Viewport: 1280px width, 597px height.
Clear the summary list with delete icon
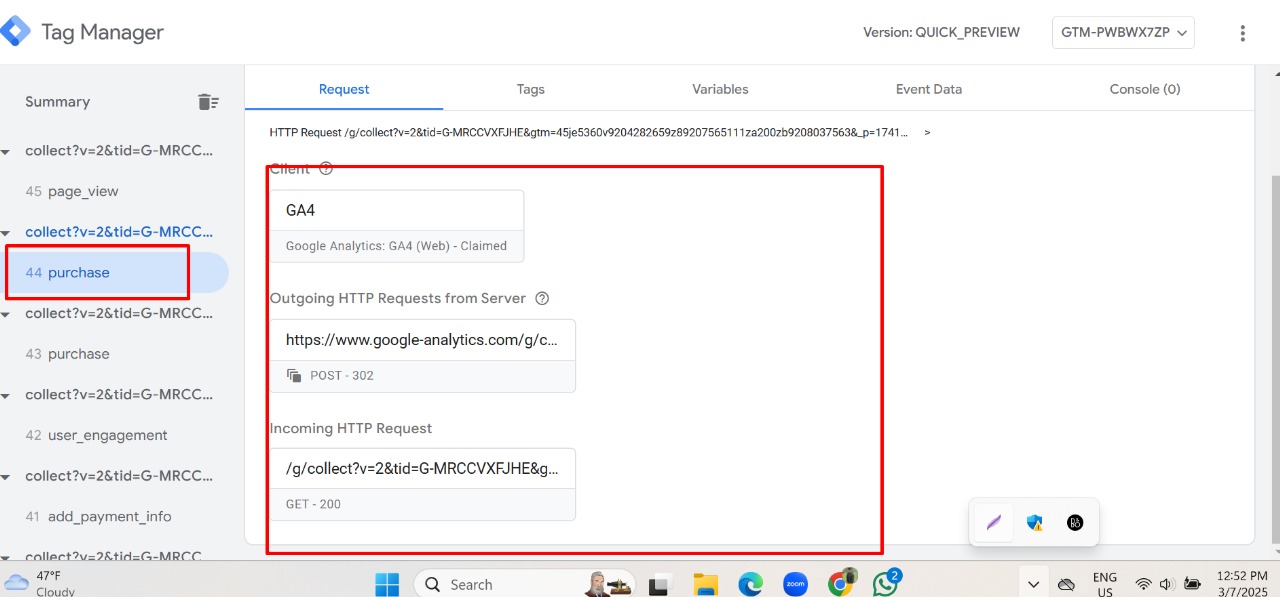coord(208,101)
